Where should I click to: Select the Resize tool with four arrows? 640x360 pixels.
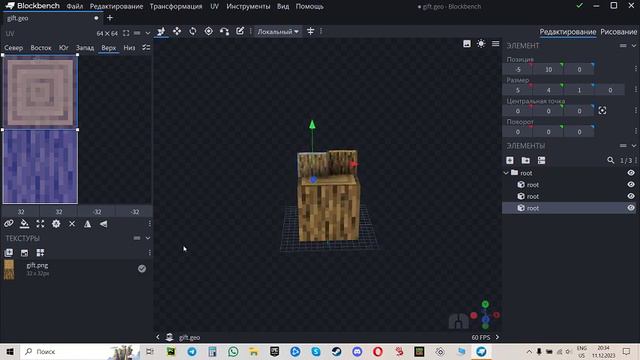click(x=177, y=31)
